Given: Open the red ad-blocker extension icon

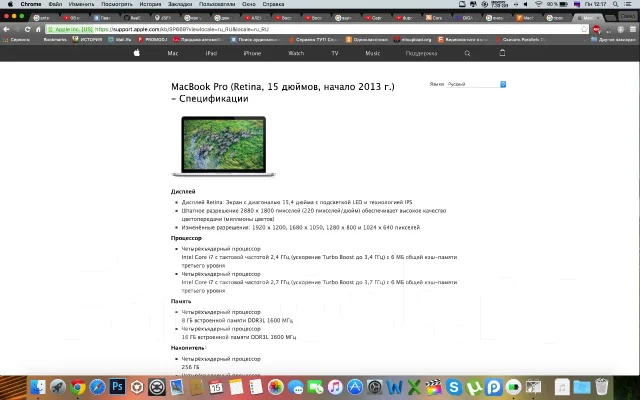Looking at the screenshot, I should [596, 29].
